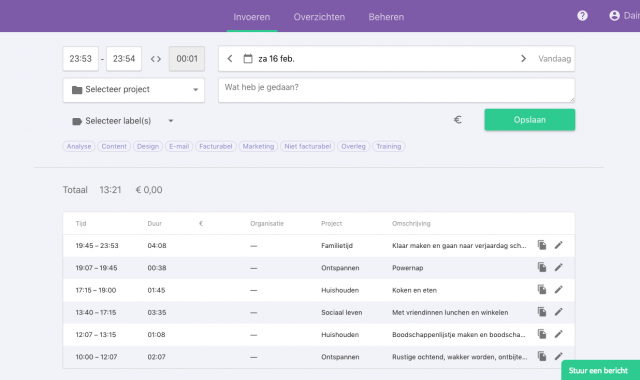Toggle the Training label chip

coord(389,147)
